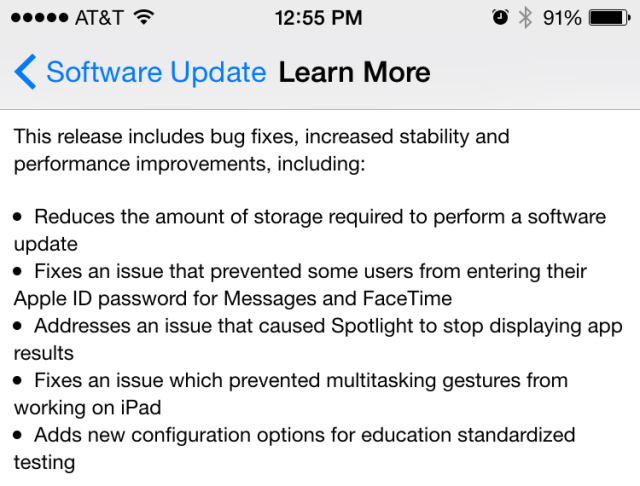Tap the word FaceTime in the text
The image size is (640, 486).
pyautogui.click(x=407, y=298)
